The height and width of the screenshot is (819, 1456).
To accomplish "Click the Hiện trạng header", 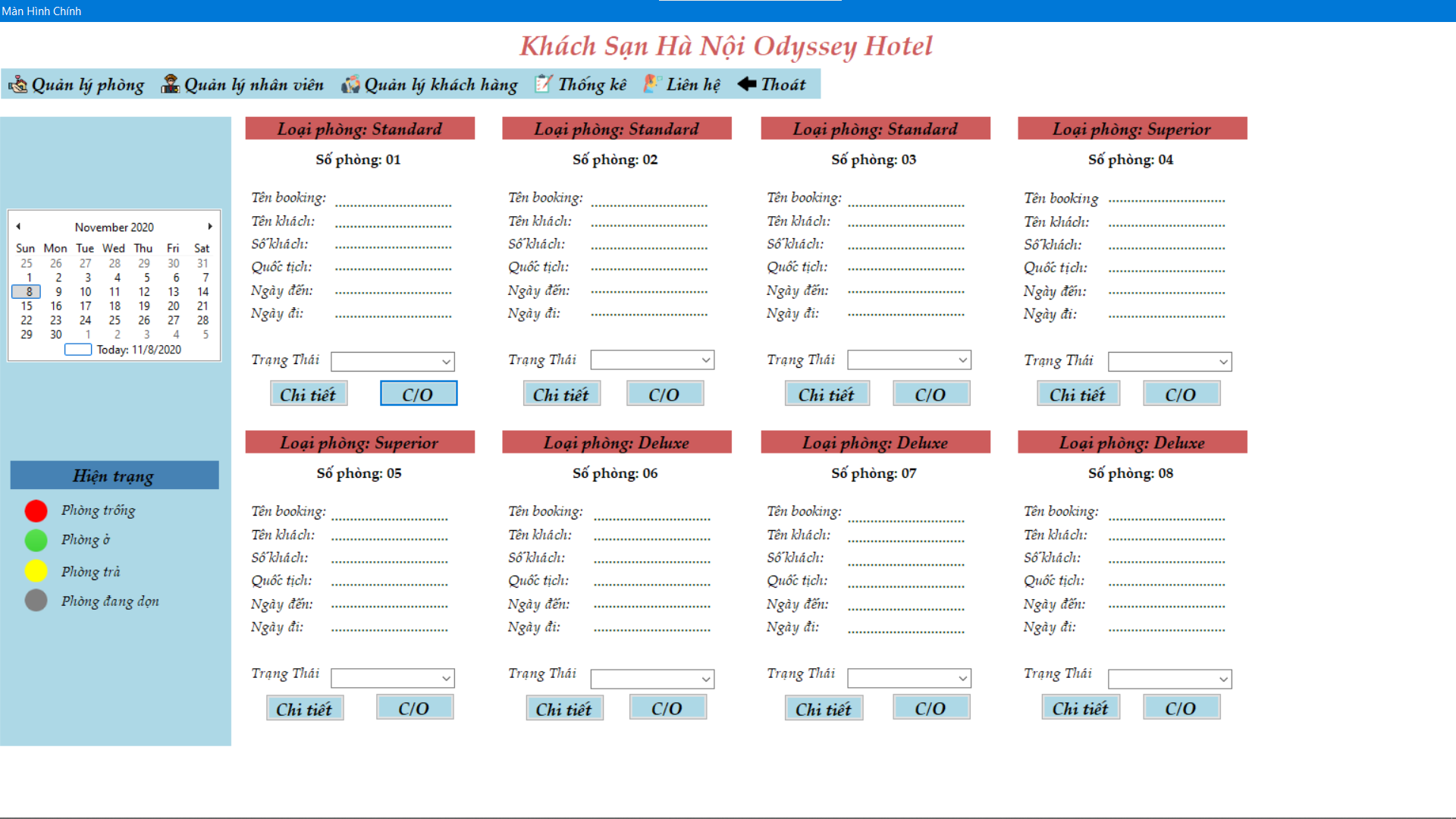I will point(115,475).
